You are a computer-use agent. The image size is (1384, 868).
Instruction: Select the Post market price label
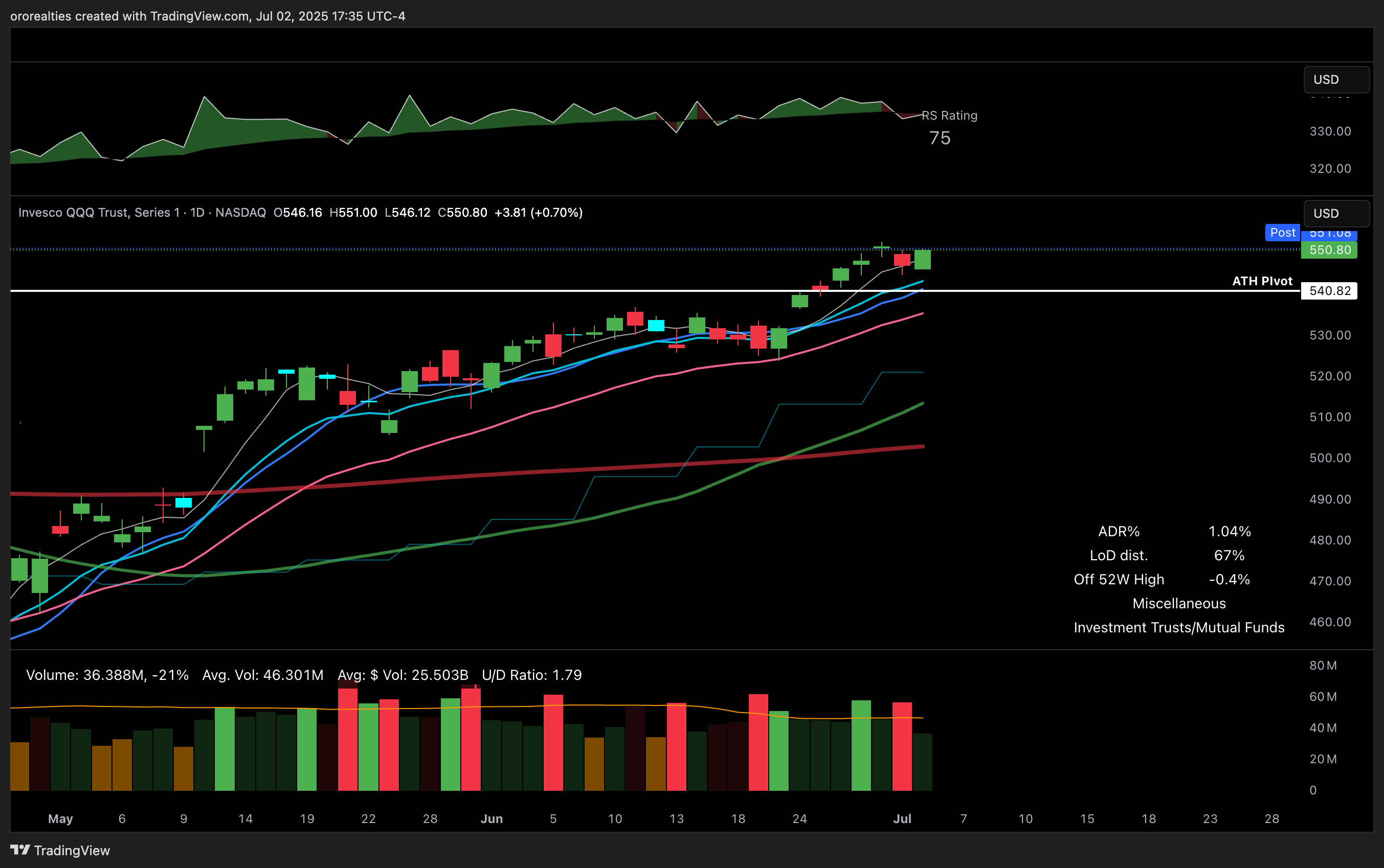click(x=1282, y=233)
